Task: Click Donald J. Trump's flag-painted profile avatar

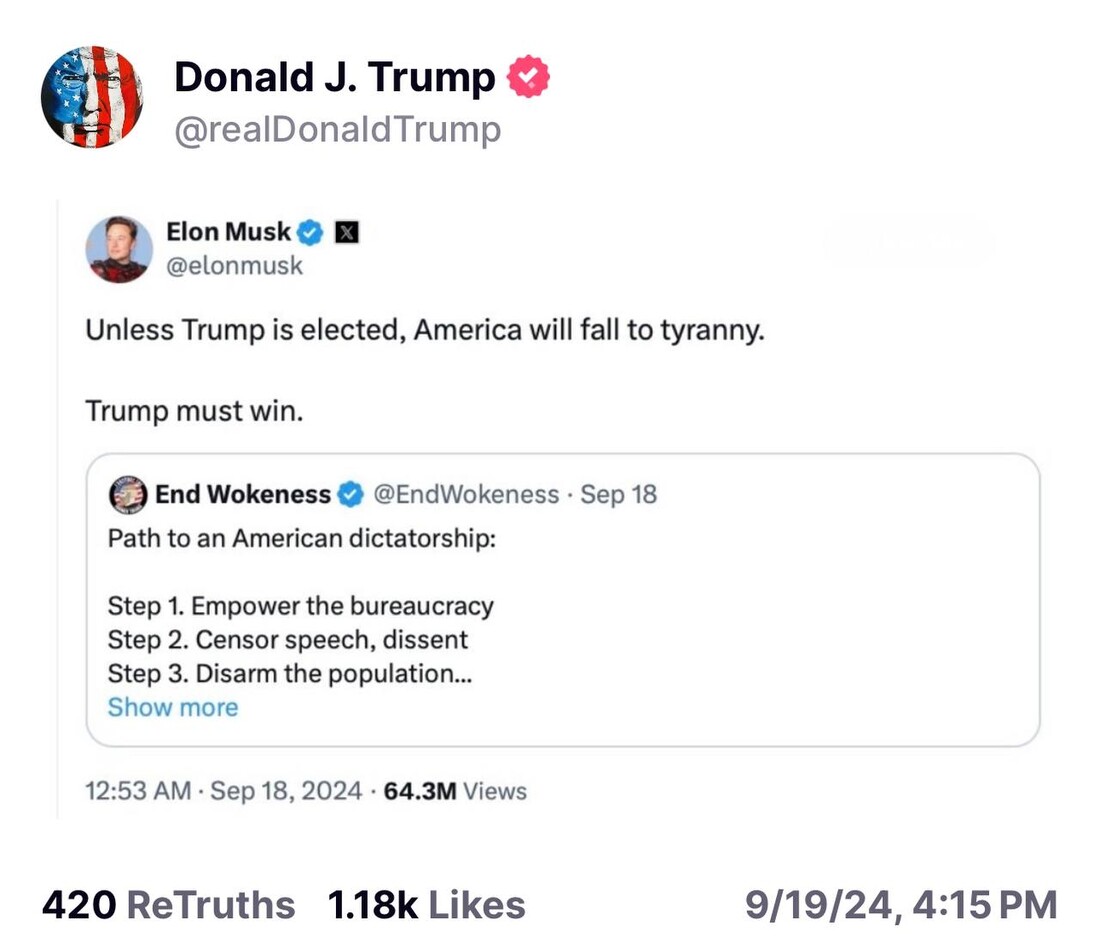Action: coord(92,97)
